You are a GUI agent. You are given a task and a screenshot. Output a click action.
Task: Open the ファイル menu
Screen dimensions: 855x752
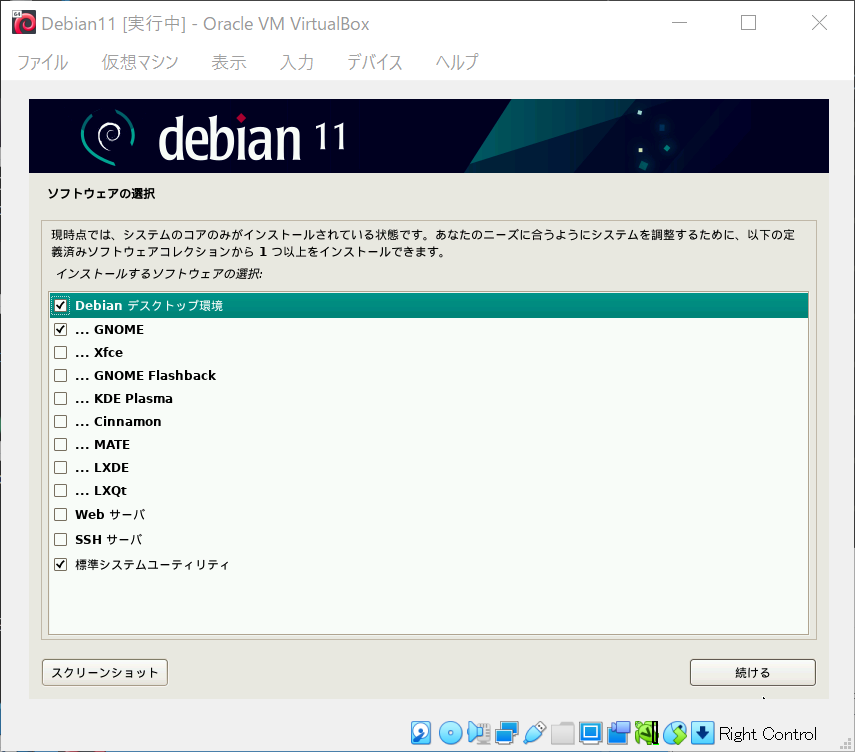(x=43, y=62)
